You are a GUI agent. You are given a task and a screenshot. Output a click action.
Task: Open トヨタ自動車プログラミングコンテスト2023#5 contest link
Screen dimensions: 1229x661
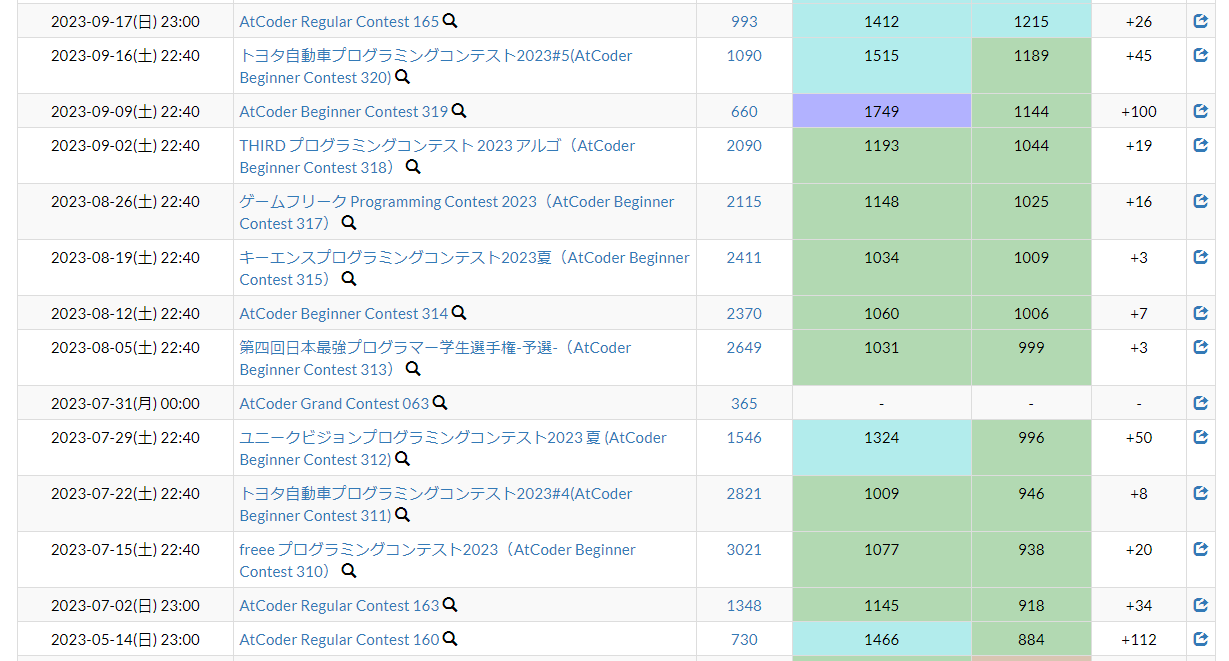[x=436, y=66]
